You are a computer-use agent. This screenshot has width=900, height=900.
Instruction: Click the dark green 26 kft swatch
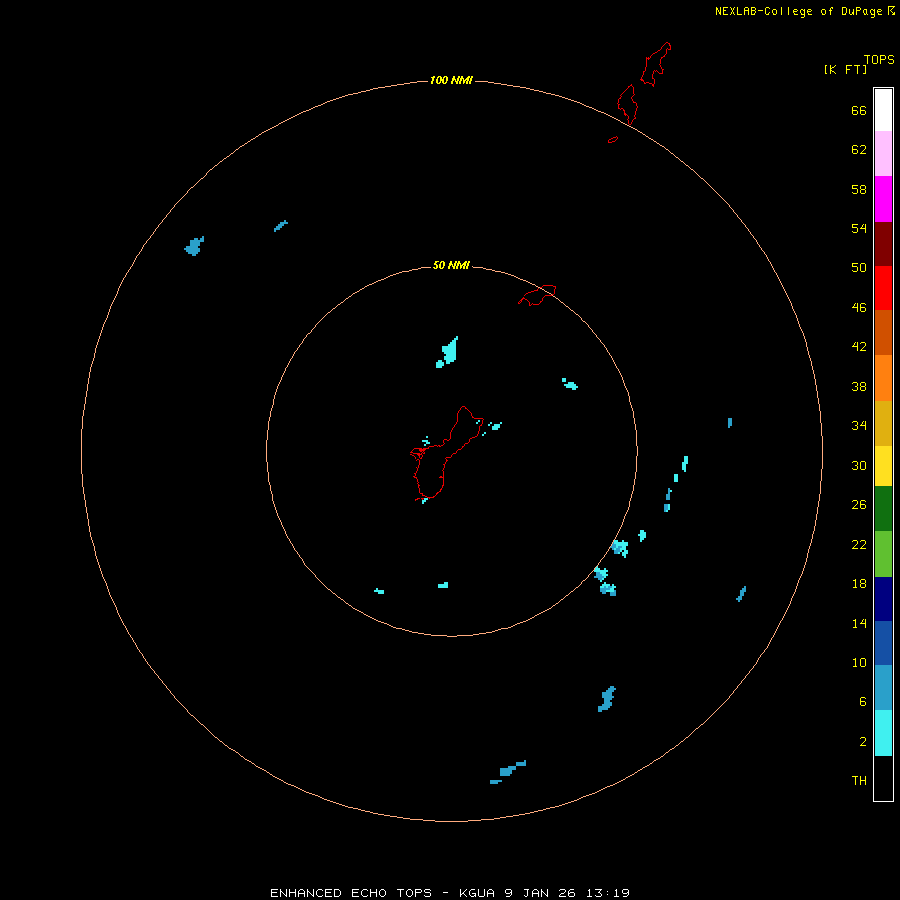tap(883, 508)
